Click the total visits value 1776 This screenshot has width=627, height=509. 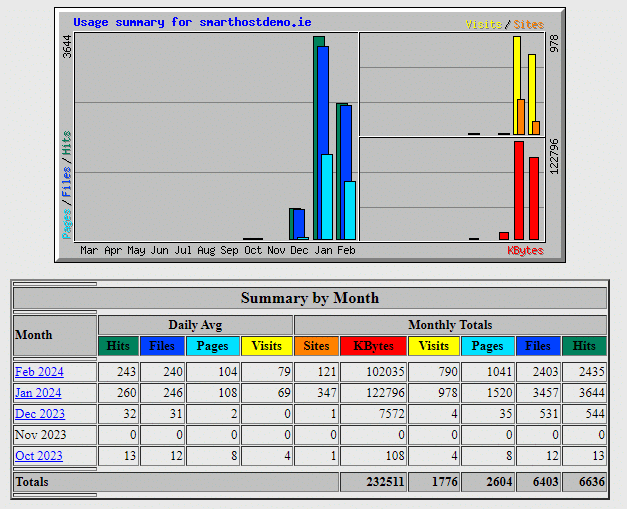coord(445,482)
